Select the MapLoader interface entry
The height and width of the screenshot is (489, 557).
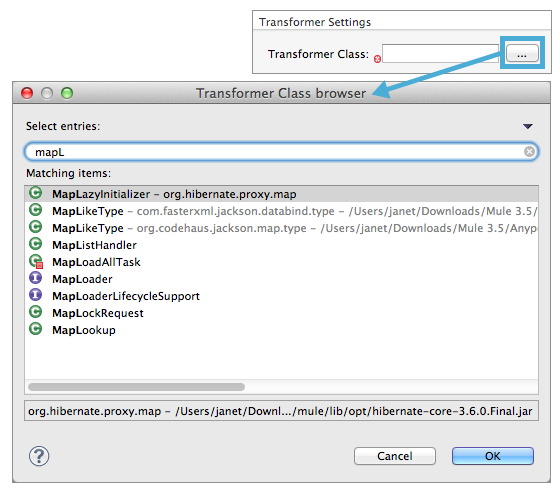click(x=282, y=279)
